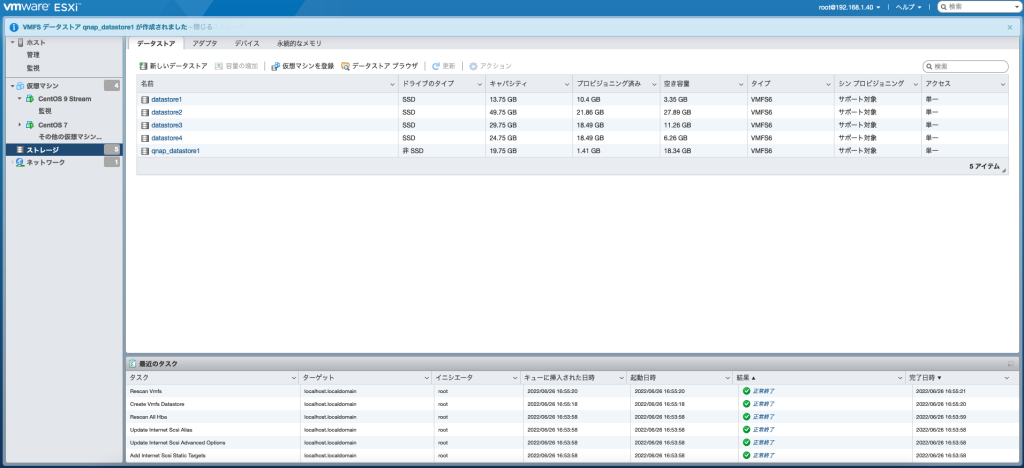Open the root@192.168.1.40 user dropdown
Image resolution: width=1024 pixels, height=468 pixels.
click(x=849, y=7)
